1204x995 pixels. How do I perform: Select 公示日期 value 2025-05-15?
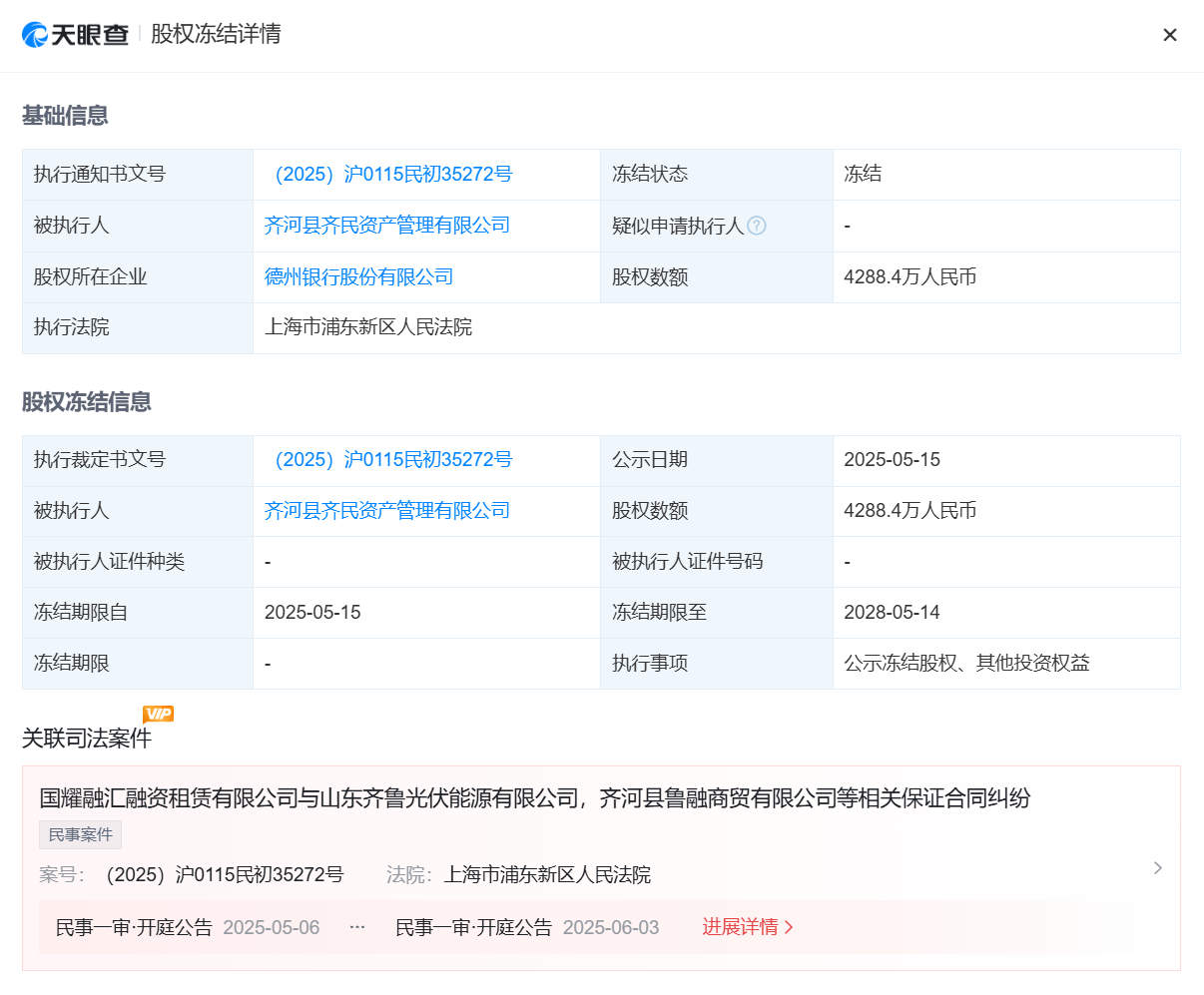(893, 460)
